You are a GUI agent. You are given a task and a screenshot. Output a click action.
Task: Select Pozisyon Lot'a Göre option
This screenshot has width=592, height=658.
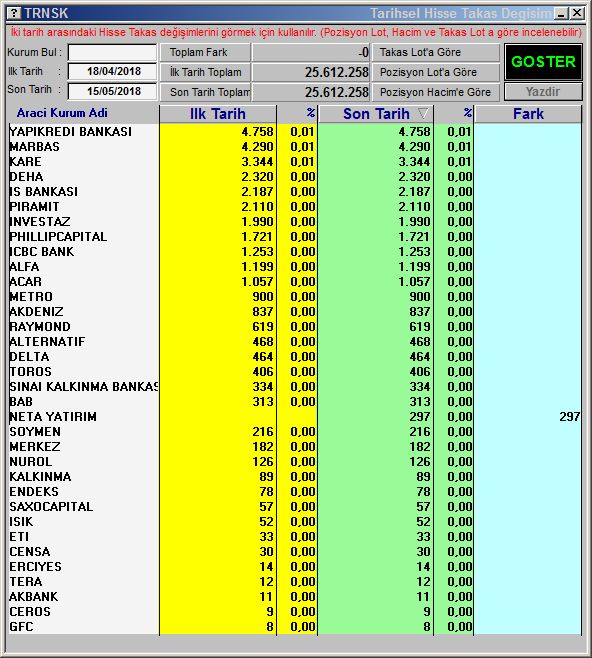click(x=436, y=72)
